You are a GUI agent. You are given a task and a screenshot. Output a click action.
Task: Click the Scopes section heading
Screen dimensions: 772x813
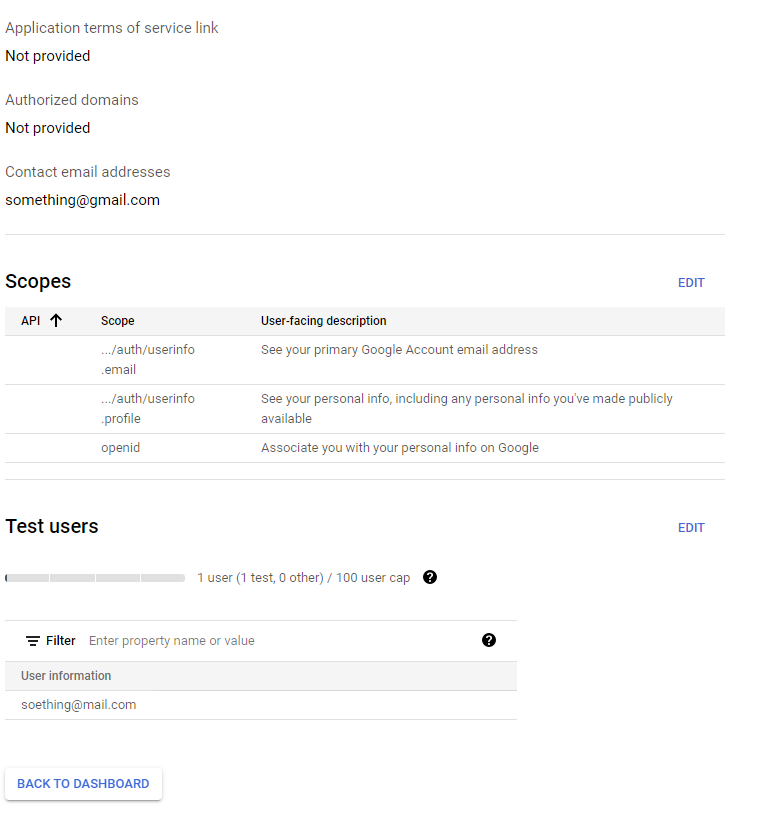tap(38, 282)
